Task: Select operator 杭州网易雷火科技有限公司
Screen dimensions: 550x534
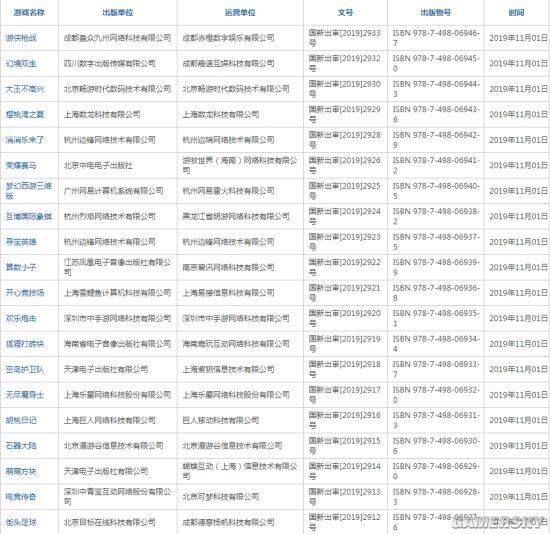Action: click(x=228, y=191)
